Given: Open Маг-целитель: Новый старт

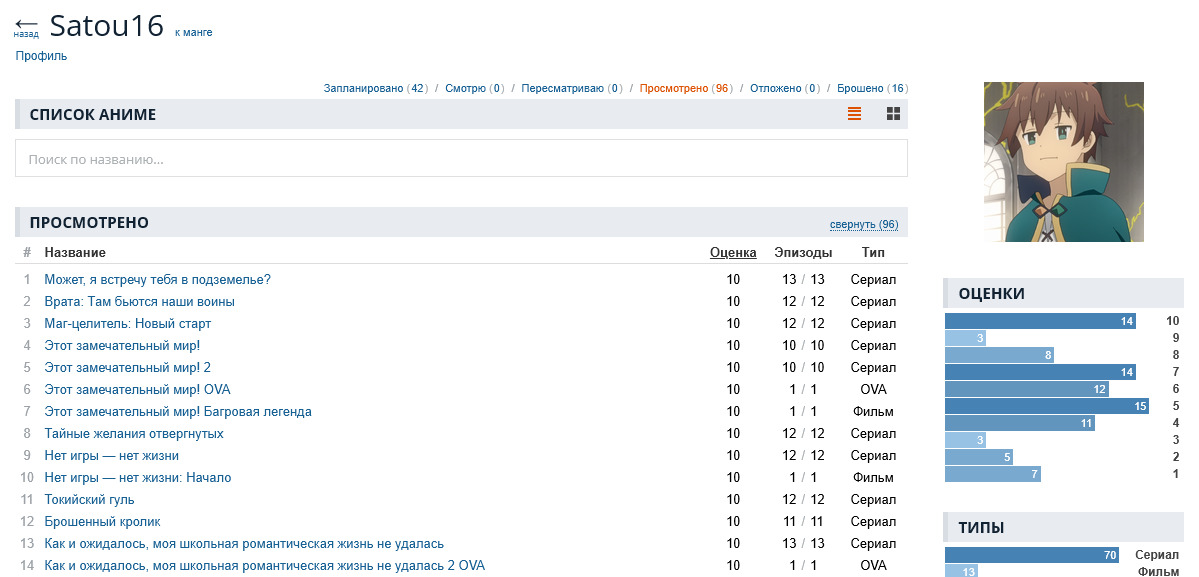Looking at the screenshot, I should coord(127,324).
